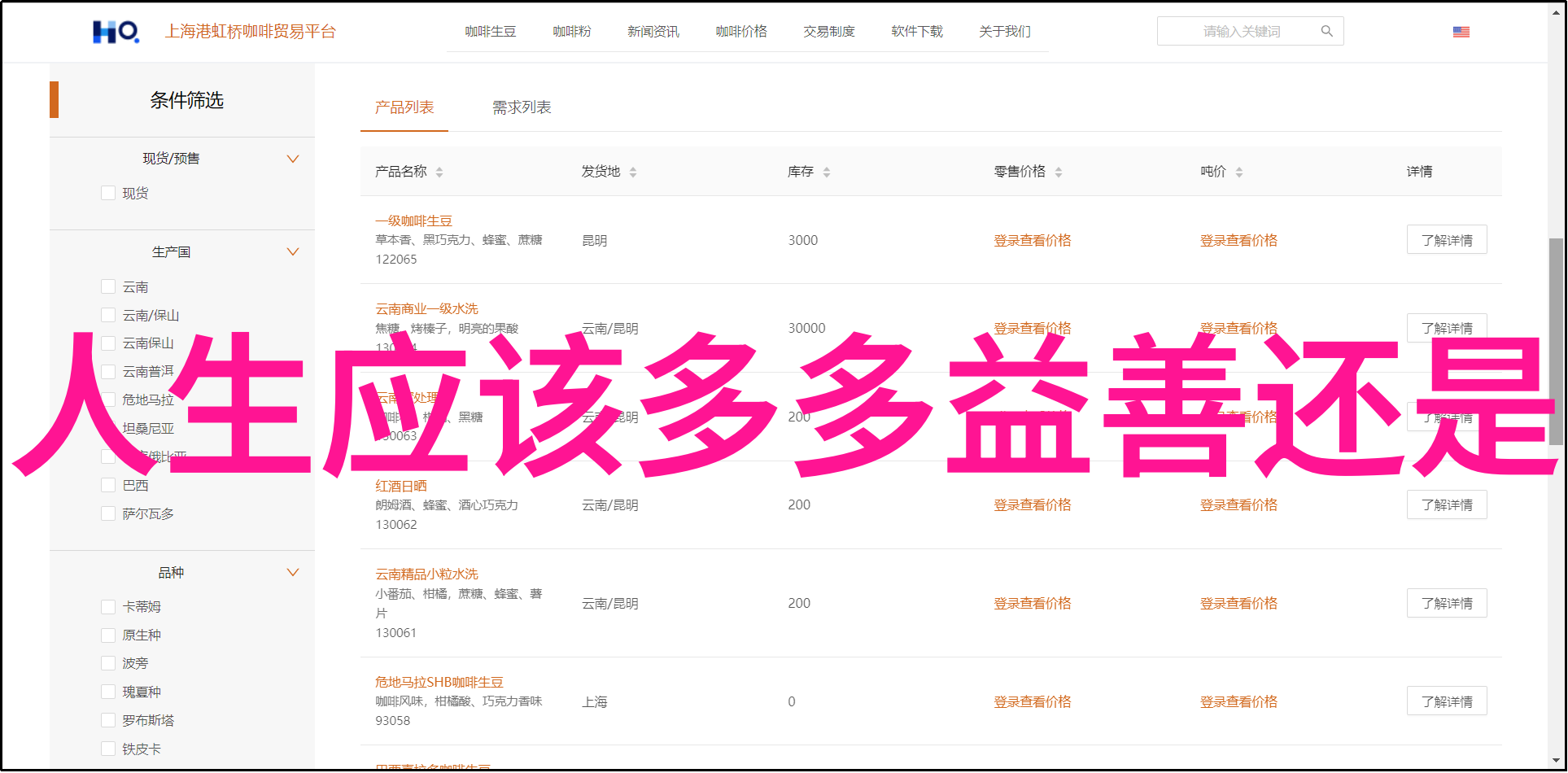Enable the 萨尔瓦多 country filter
1568x773 pixels.
[x=107, y=513]
